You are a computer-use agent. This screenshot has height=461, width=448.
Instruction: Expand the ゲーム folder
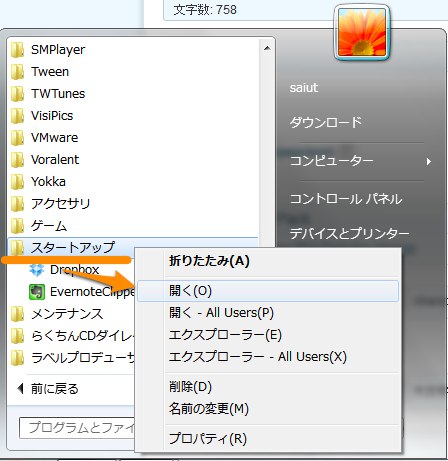tap(49, 226)
